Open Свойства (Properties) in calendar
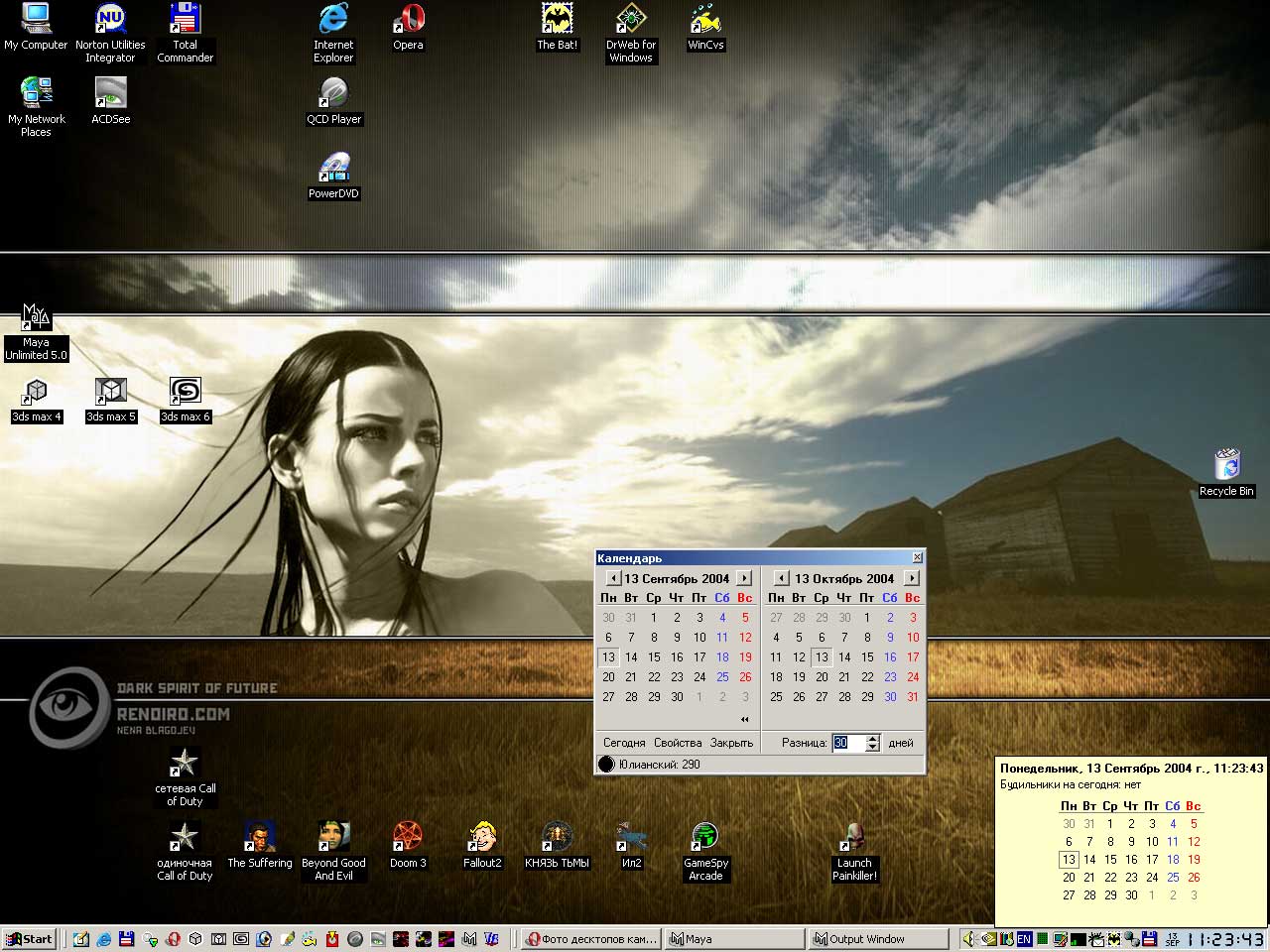This screenshot has height=952, width=1270. click(x=678, y=743)
